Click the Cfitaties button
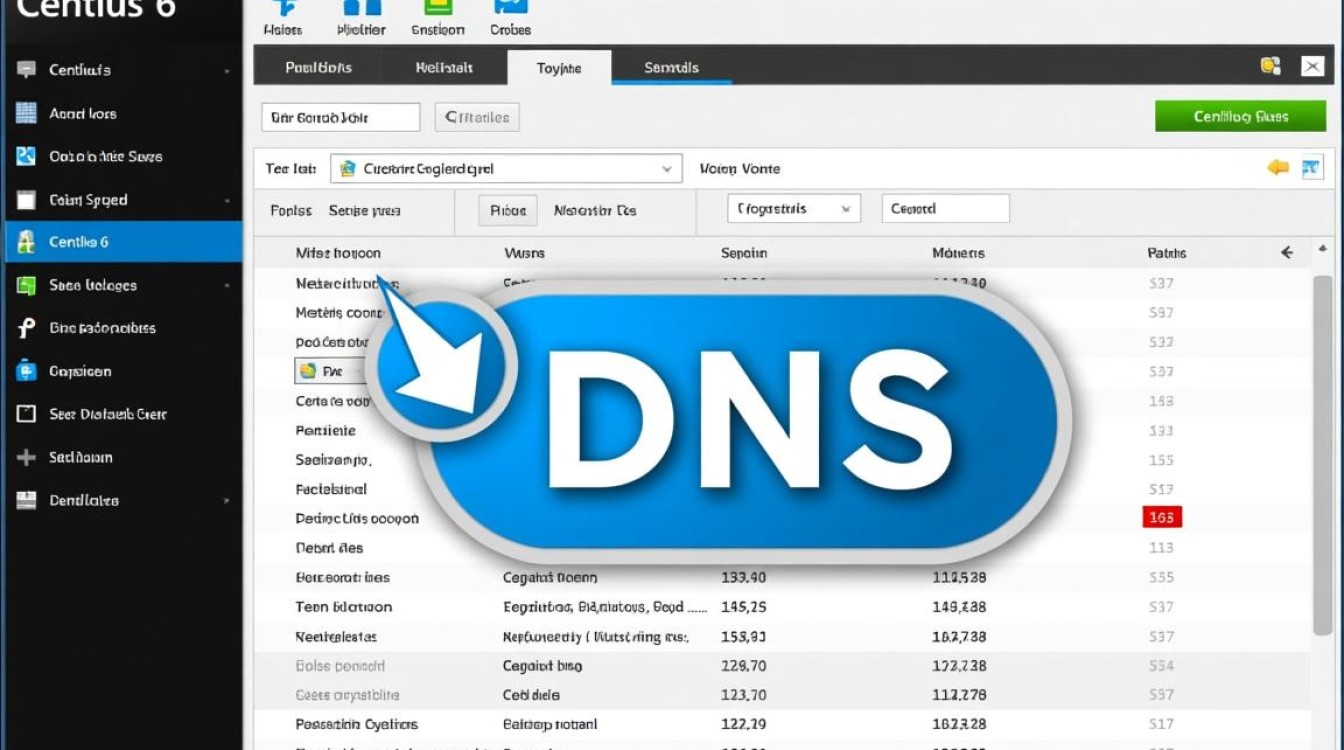 click(x=477, y=117)
